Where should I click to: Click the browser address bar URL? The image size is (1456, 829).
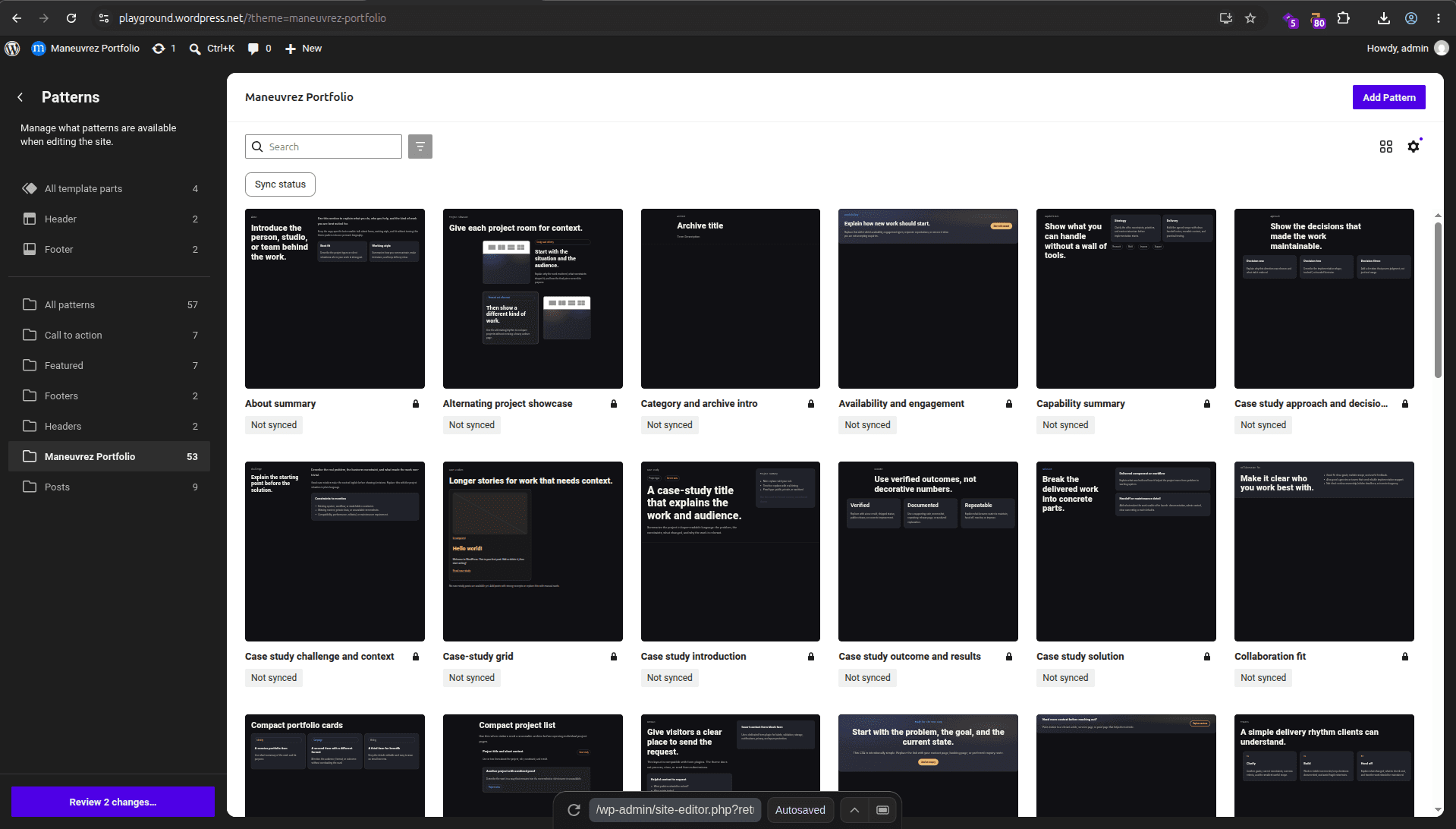[x=253, y=18]
